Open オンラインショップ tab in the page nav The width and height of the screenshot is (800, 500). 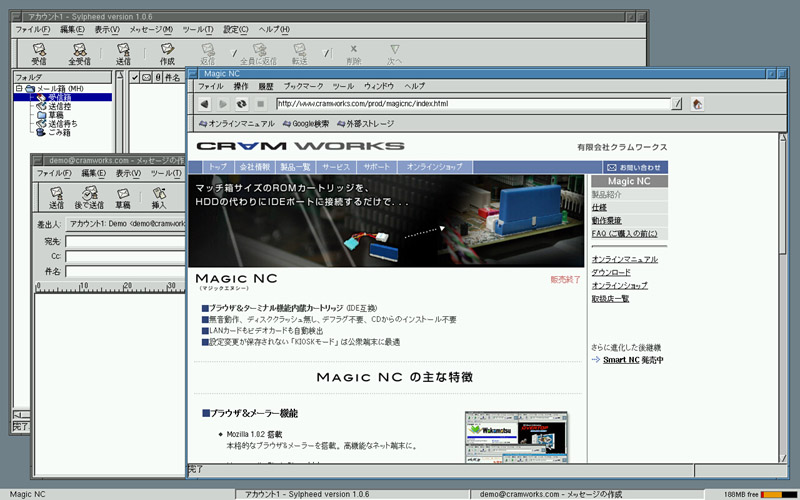point(435,167)
